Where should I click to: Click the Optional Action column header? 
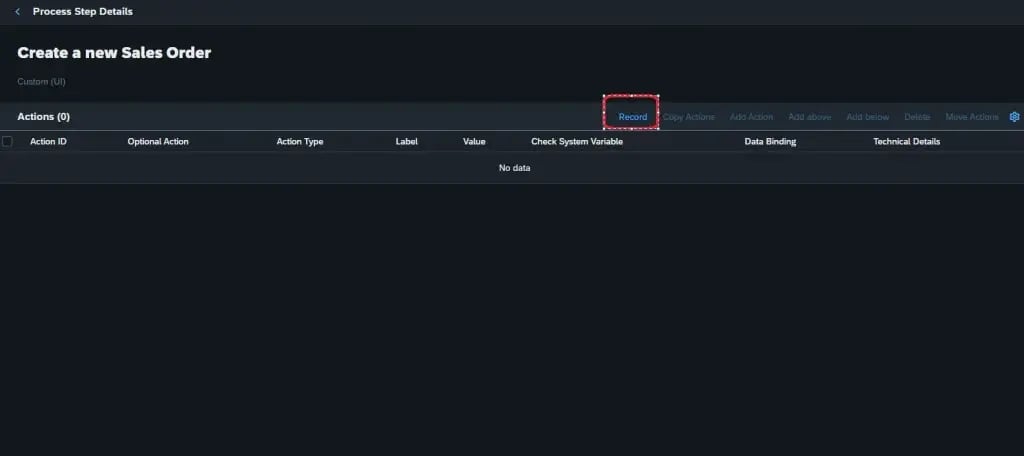(x=158, y=142)
